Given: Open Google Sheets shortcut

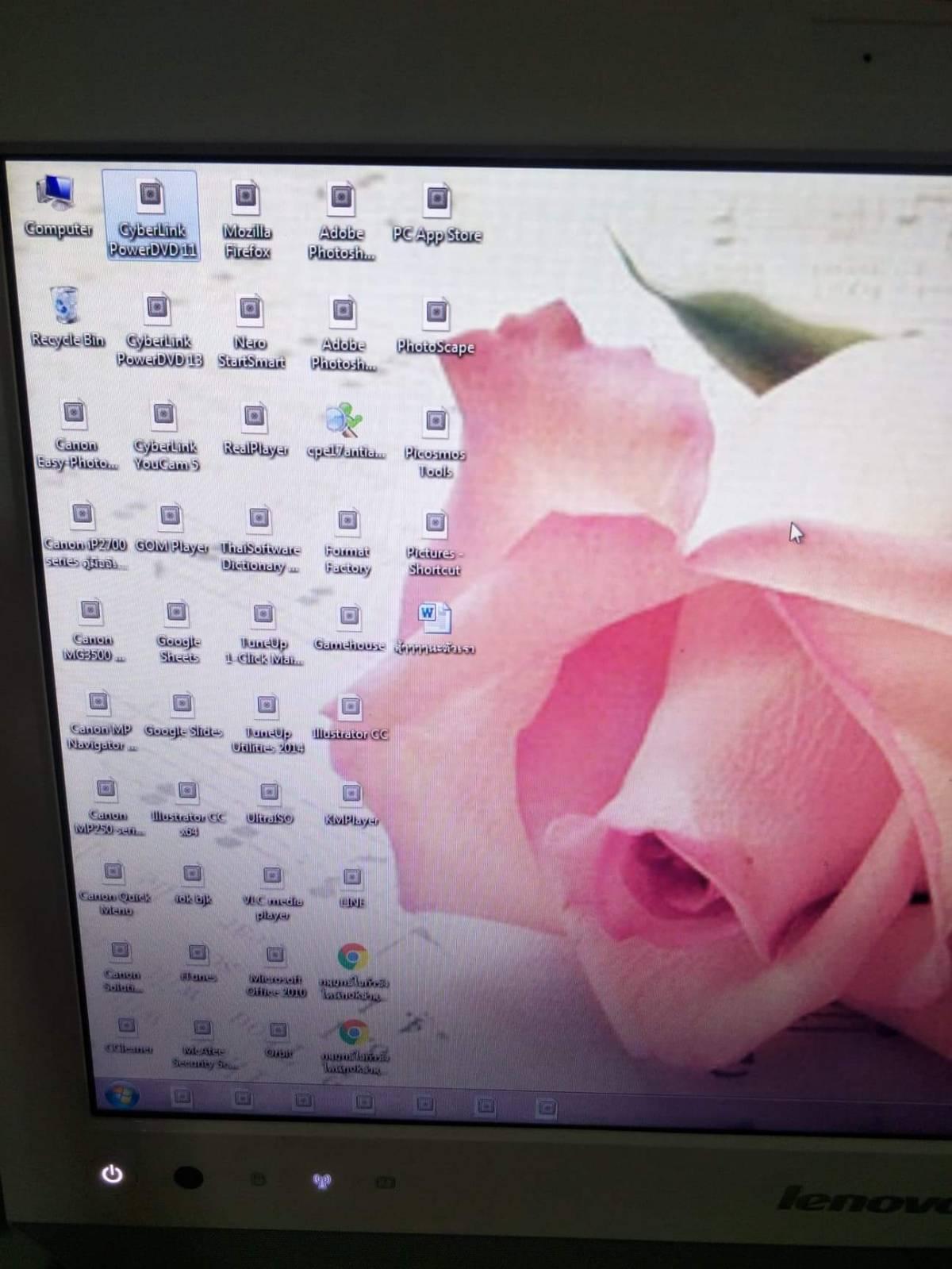Looking at the screenshot, I should 178,632.
